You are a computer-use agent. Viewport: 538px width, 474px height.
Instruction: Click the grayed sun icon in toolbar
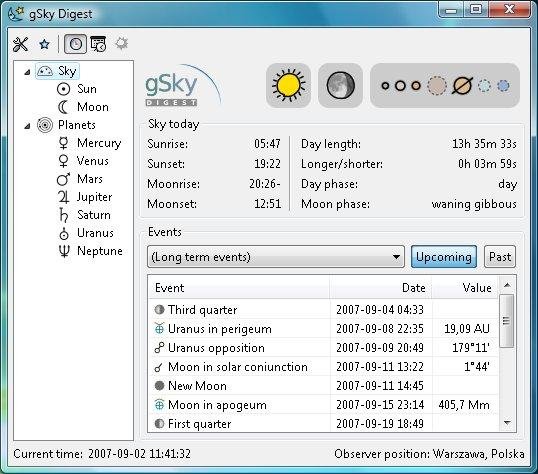121,44
